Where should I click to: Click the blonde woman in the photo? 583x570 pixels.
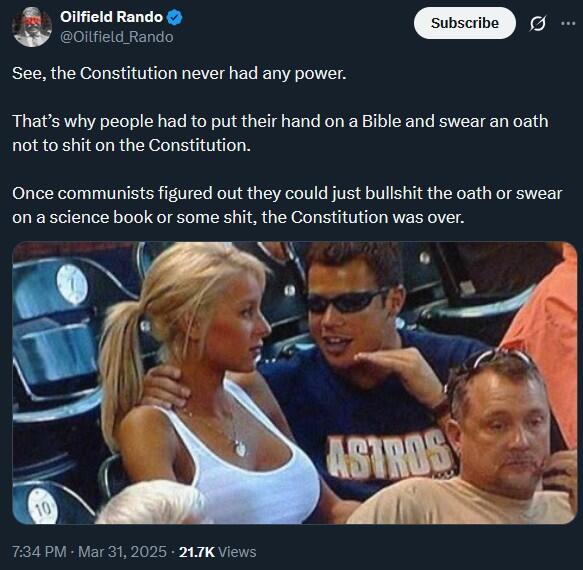click(x=208, y=383)
